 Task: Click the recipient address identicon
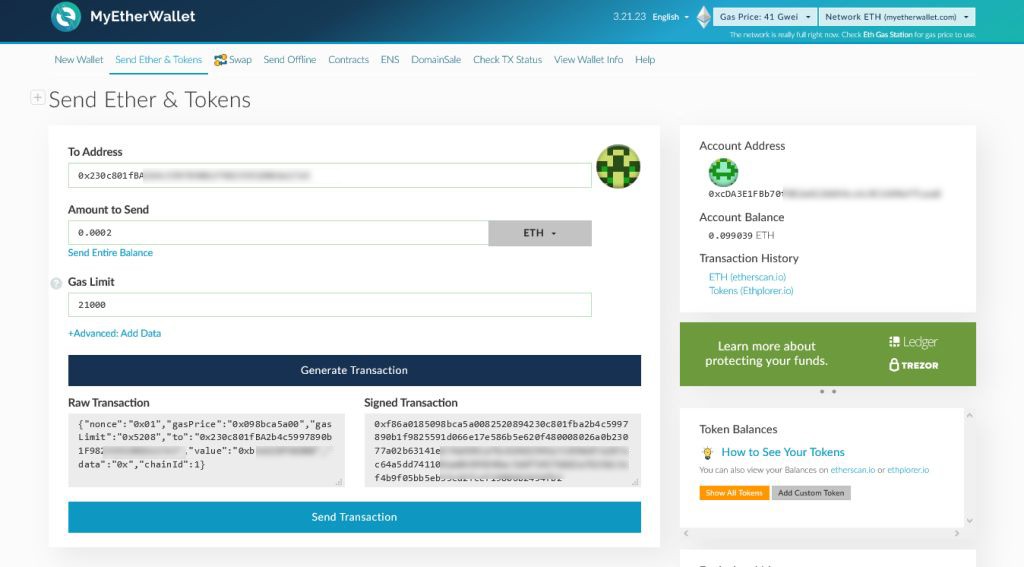pos(618,166)
